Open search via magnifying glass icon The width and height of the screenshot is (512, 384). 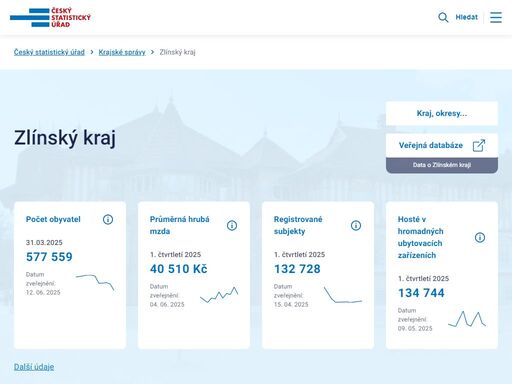click(x=443, y=17)
